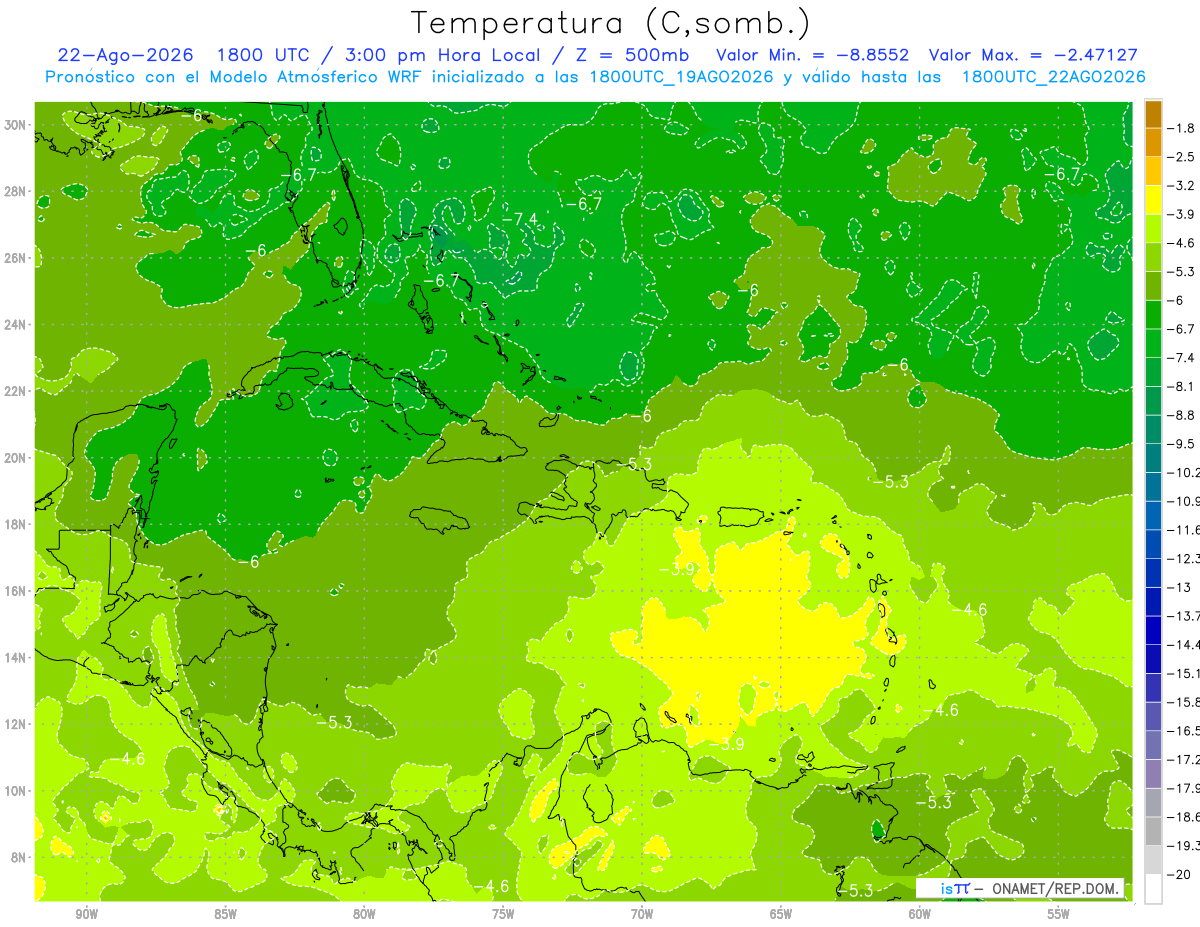Click the '16N' latitude axis label

[x=16, y=591]
